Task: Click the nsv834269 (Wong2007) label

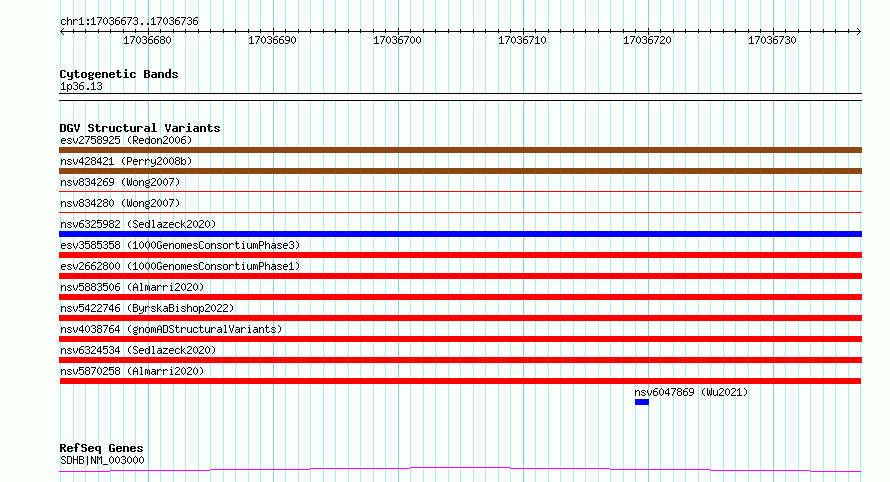Action: [120, 182]
